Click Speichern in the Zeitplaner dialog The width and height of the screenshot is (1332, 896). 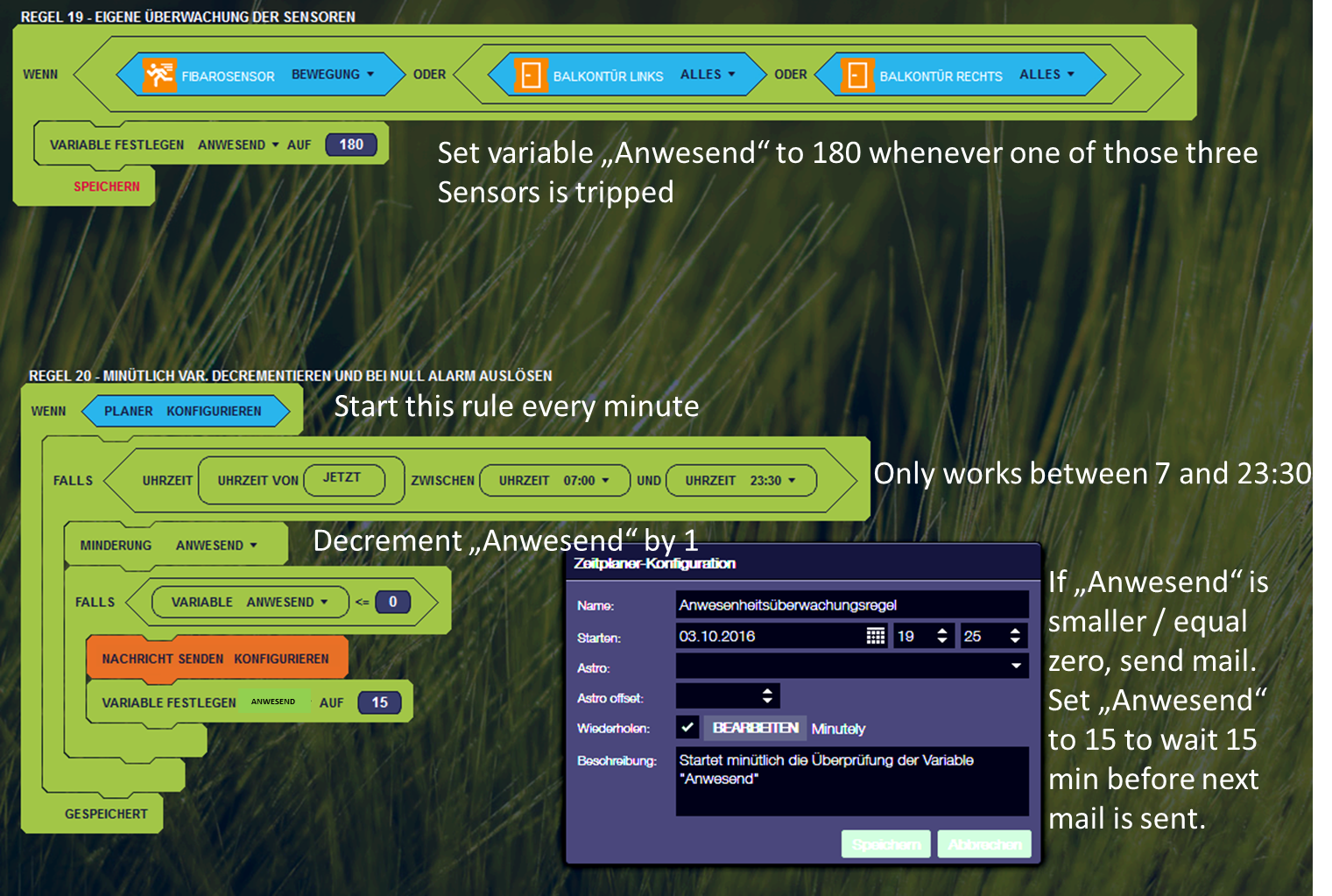click(x=886, y=844)
